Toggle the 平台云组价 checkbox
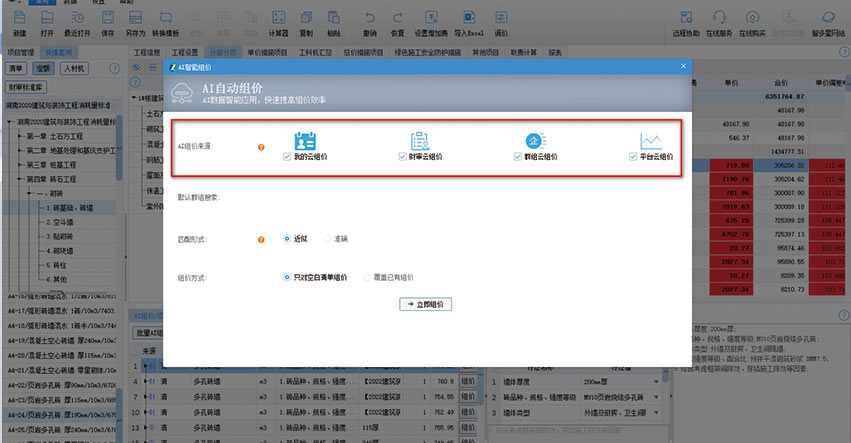The image size is (851, 443). coord(632,157)
